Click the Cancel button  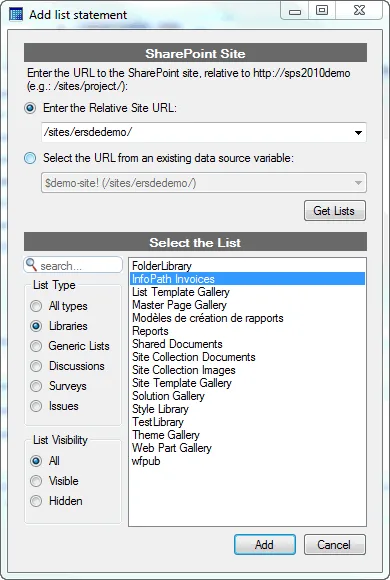point(335,544)
